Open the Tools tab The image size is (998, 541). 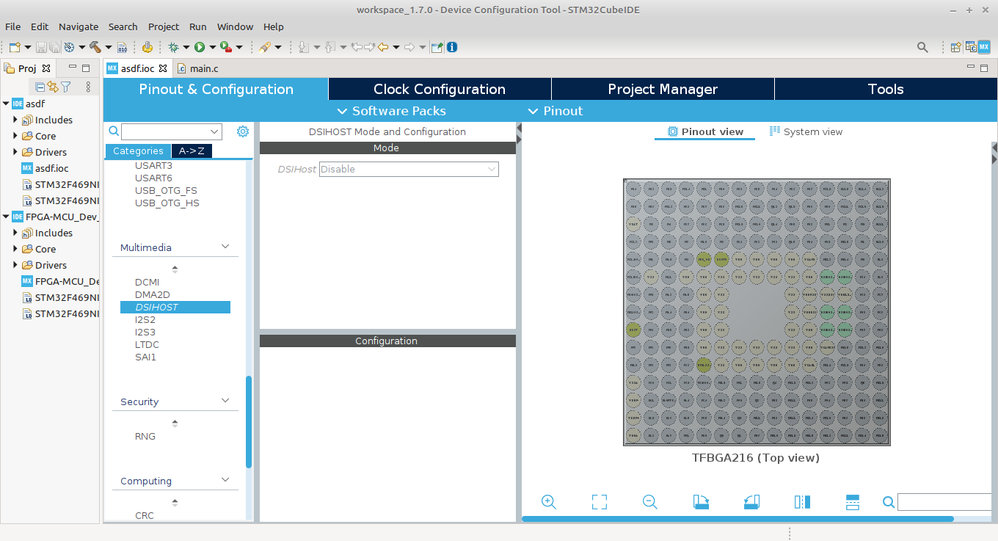click(886, 89)
